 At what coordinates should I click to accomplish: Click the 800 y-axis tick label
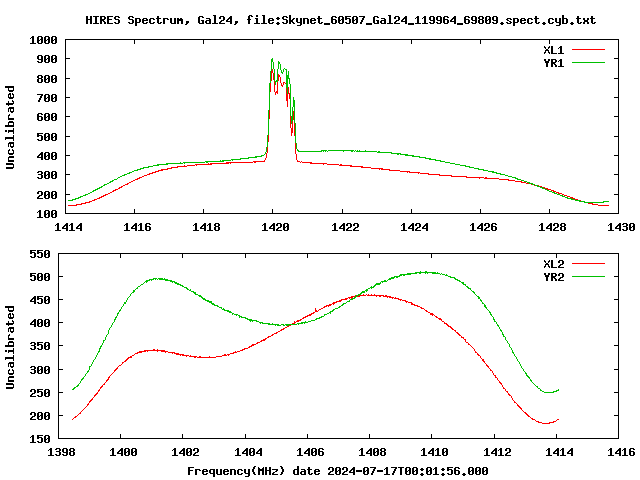(47, 79)
